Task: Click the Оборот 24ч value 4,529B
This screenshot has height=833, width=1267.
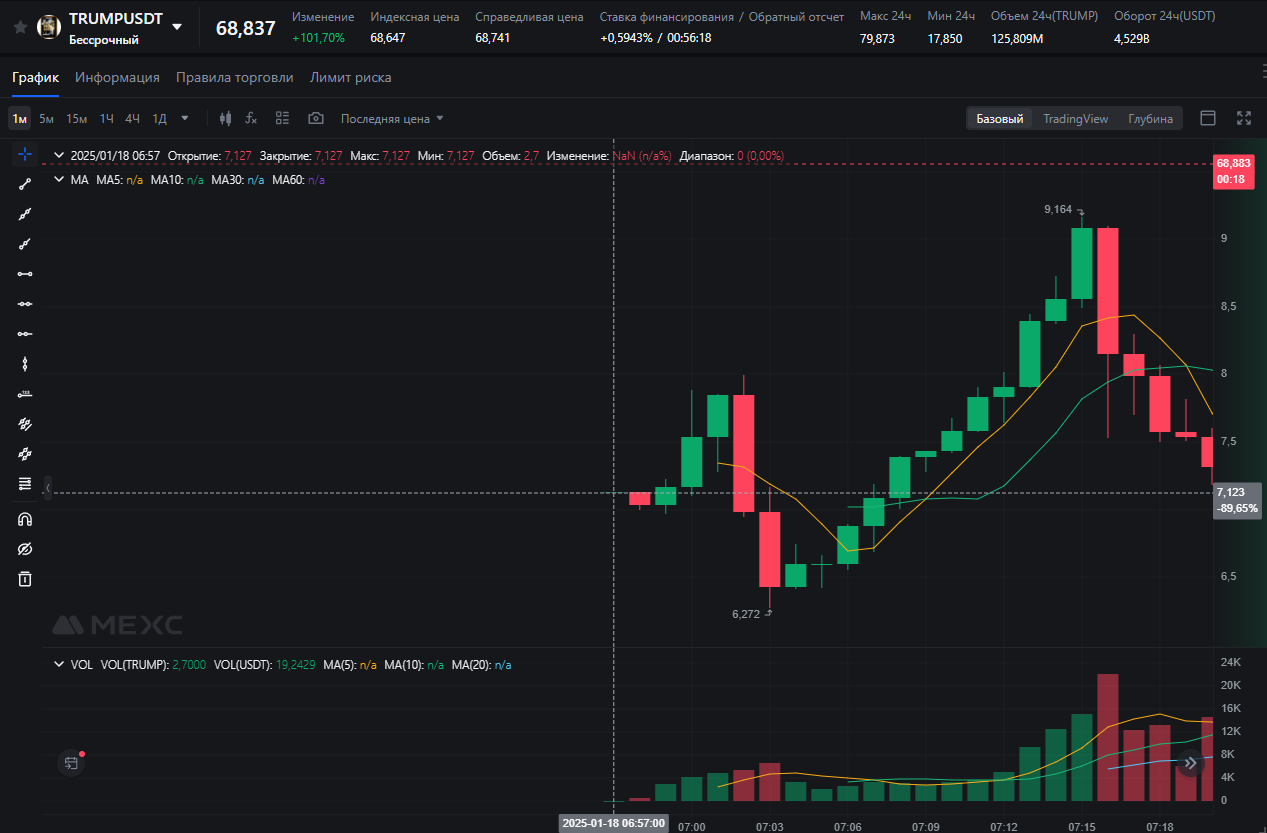Action: (1132, 38)
